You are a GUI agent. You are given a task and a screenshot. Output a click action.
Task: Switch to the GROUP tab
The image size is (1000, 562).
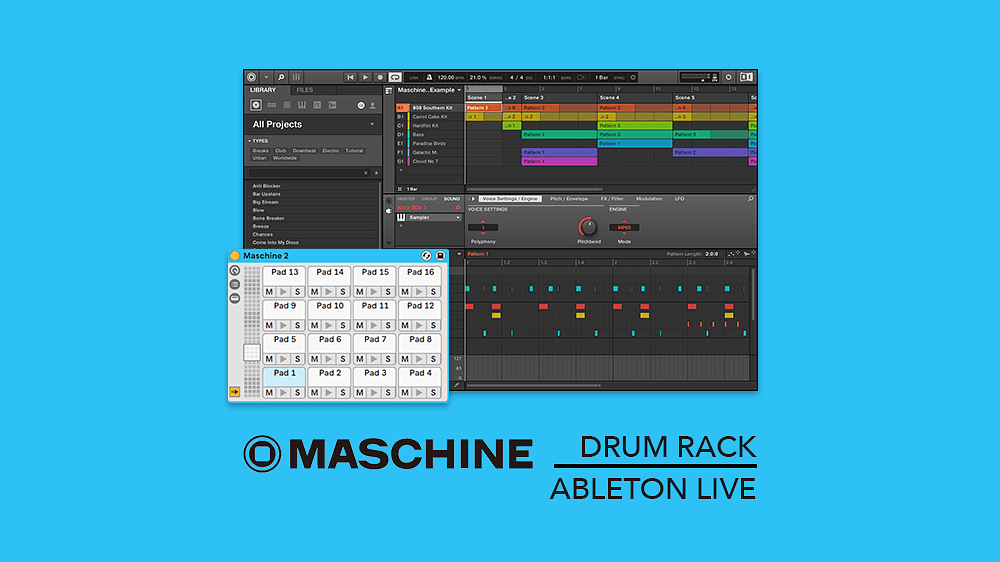pos(429,199)
